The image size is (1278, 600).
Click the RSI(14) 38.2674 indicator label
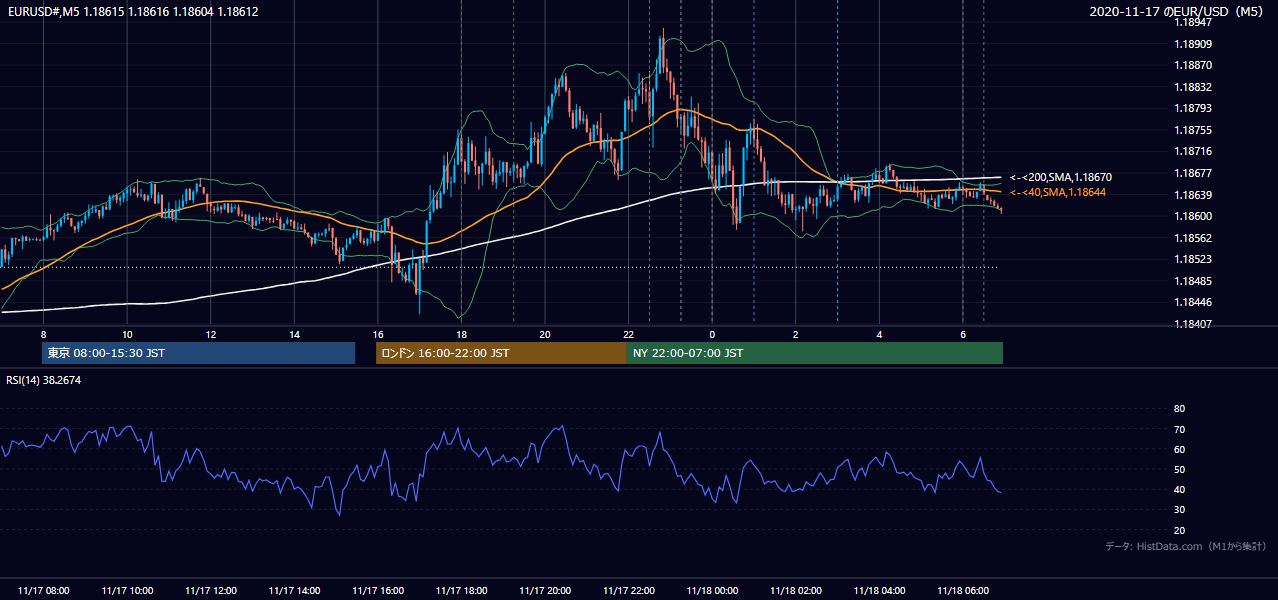(x=43, y=380)
